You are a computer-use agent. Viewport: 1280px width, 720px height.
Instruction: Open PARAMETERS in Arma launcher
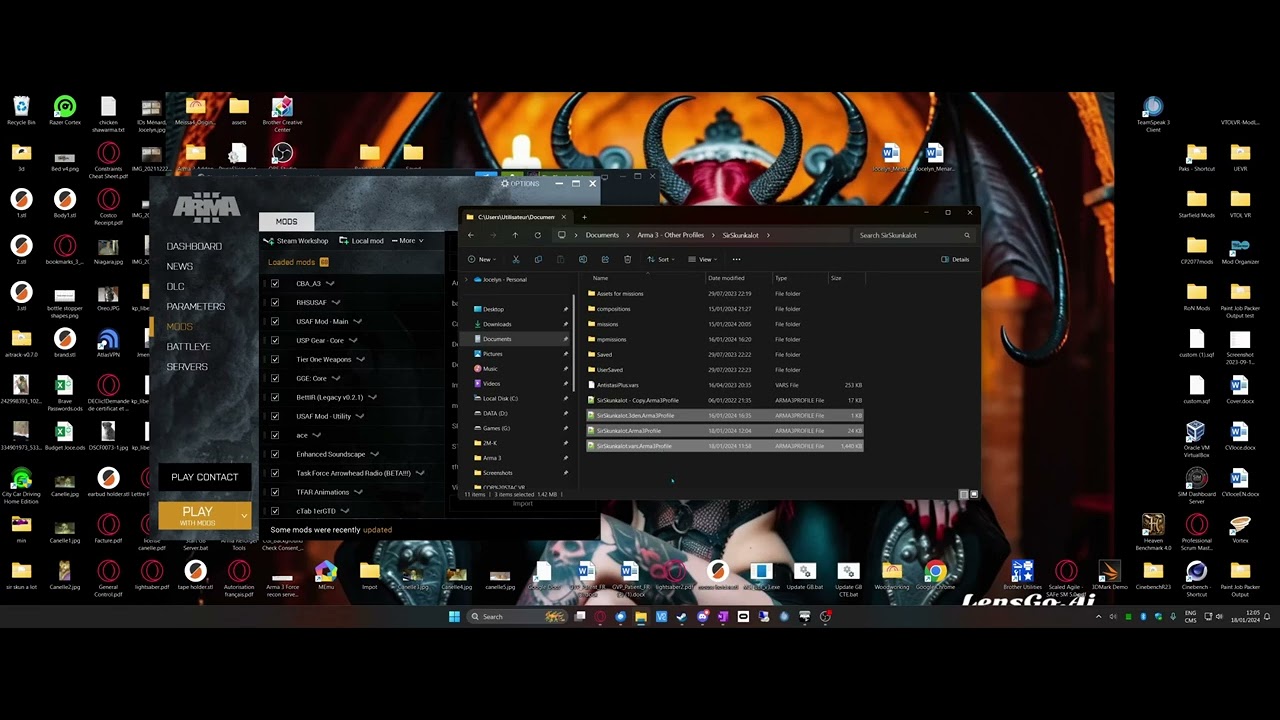pyautogui.click(x=196, y=306)
